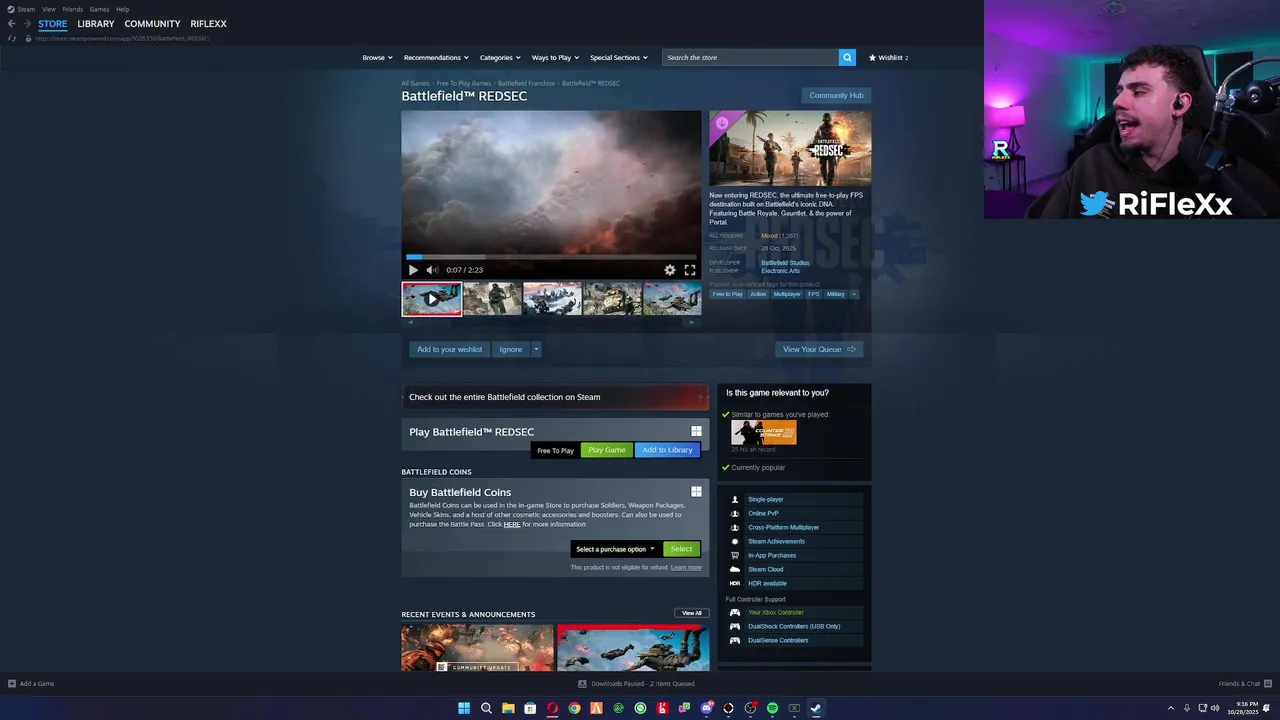Viewport: 1280px width, 720px height.
Task: Click the Play Game button
Action: 607,450
